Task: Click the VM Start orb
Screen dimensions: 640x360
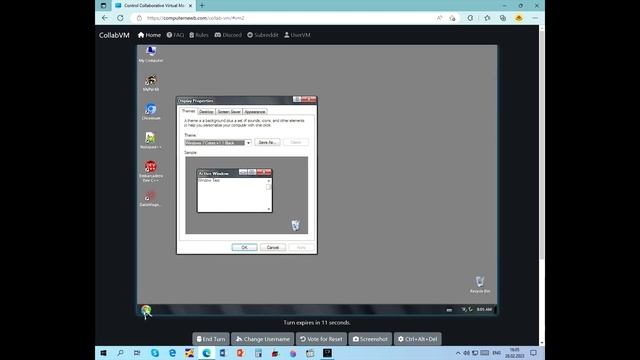Action: (x=146, y=311)
